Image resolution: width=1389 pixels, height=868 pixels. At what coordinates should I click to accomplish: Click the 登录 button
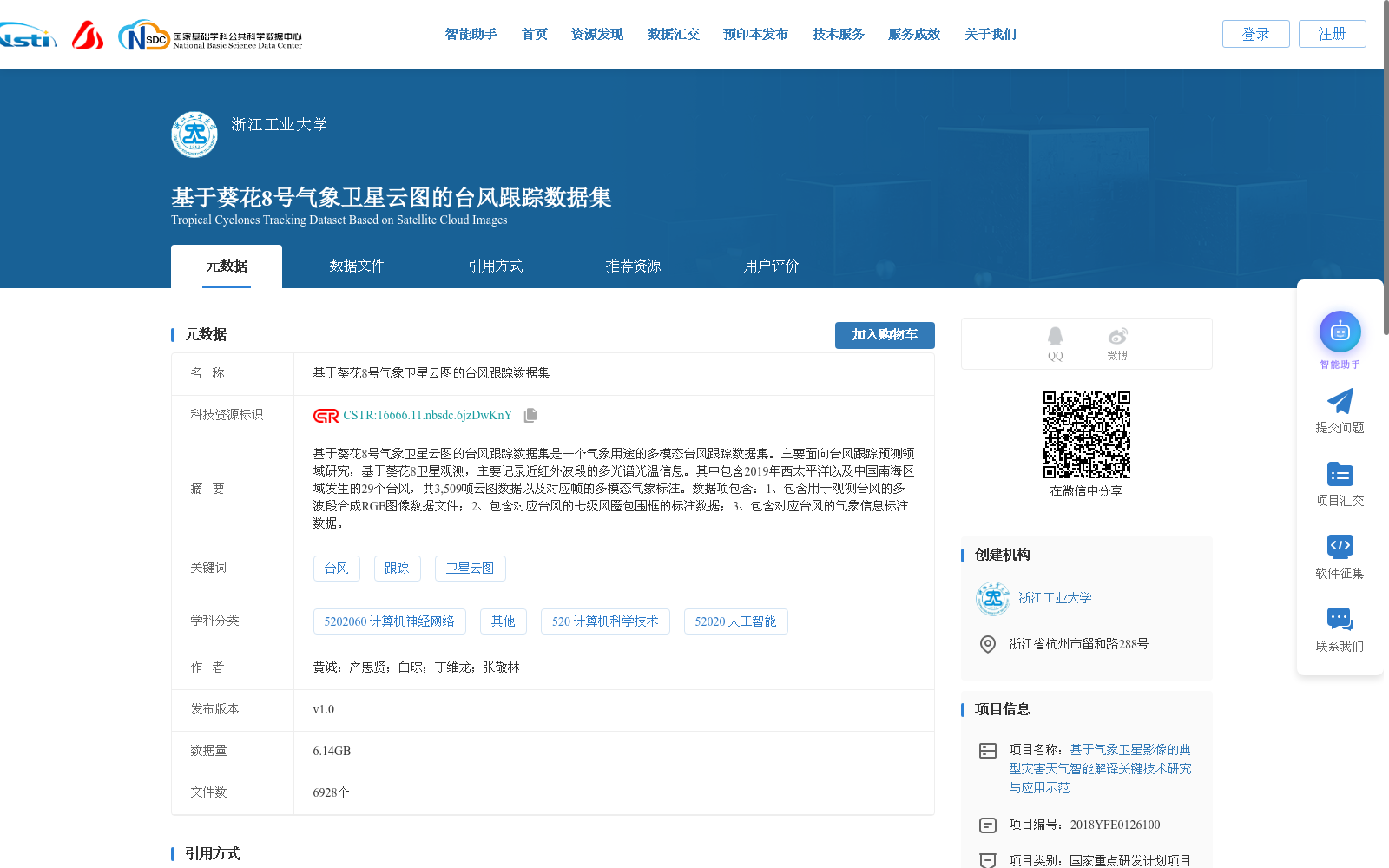tap(1255, 34)
